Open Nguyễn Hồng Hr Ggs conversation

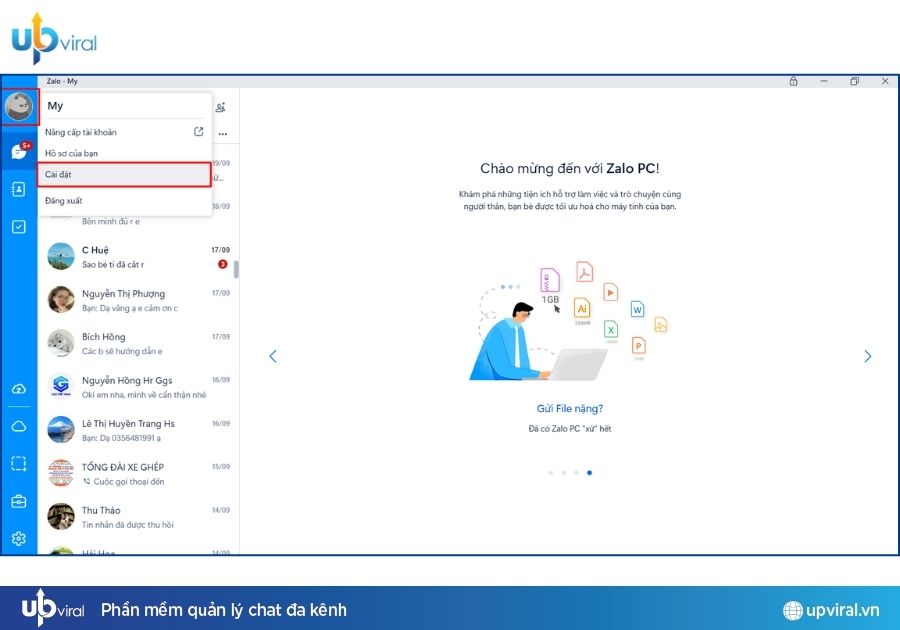138,387
